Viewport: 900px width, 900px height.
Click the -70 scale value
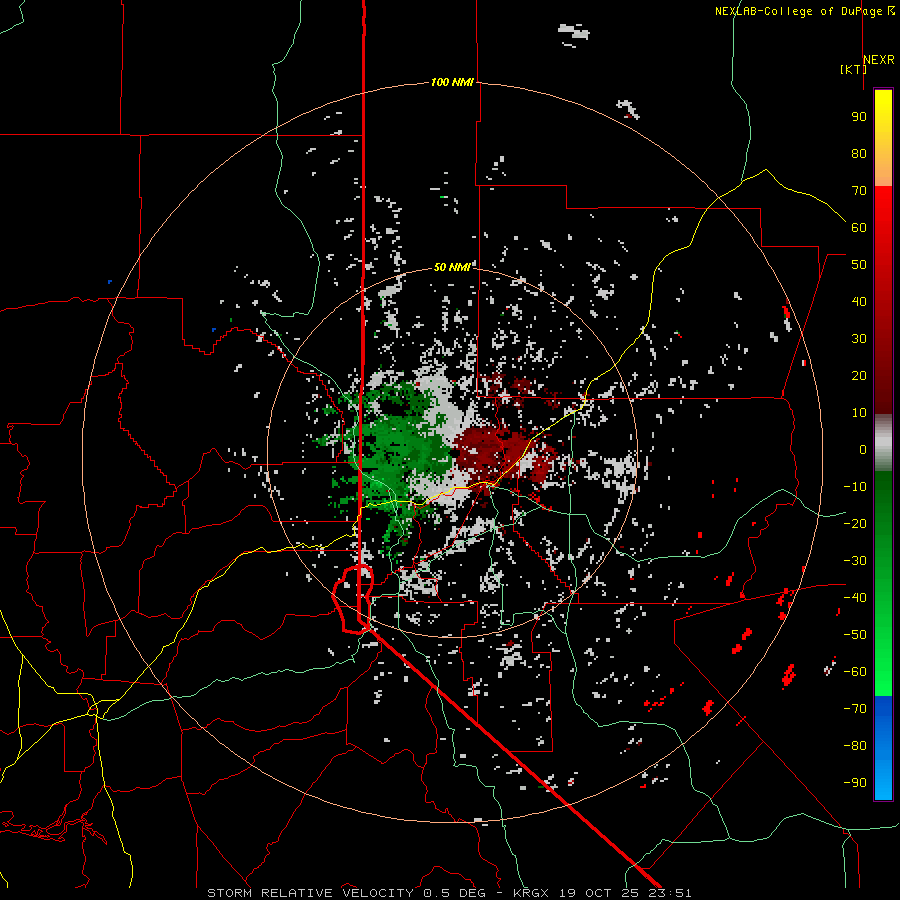(855, 709)
